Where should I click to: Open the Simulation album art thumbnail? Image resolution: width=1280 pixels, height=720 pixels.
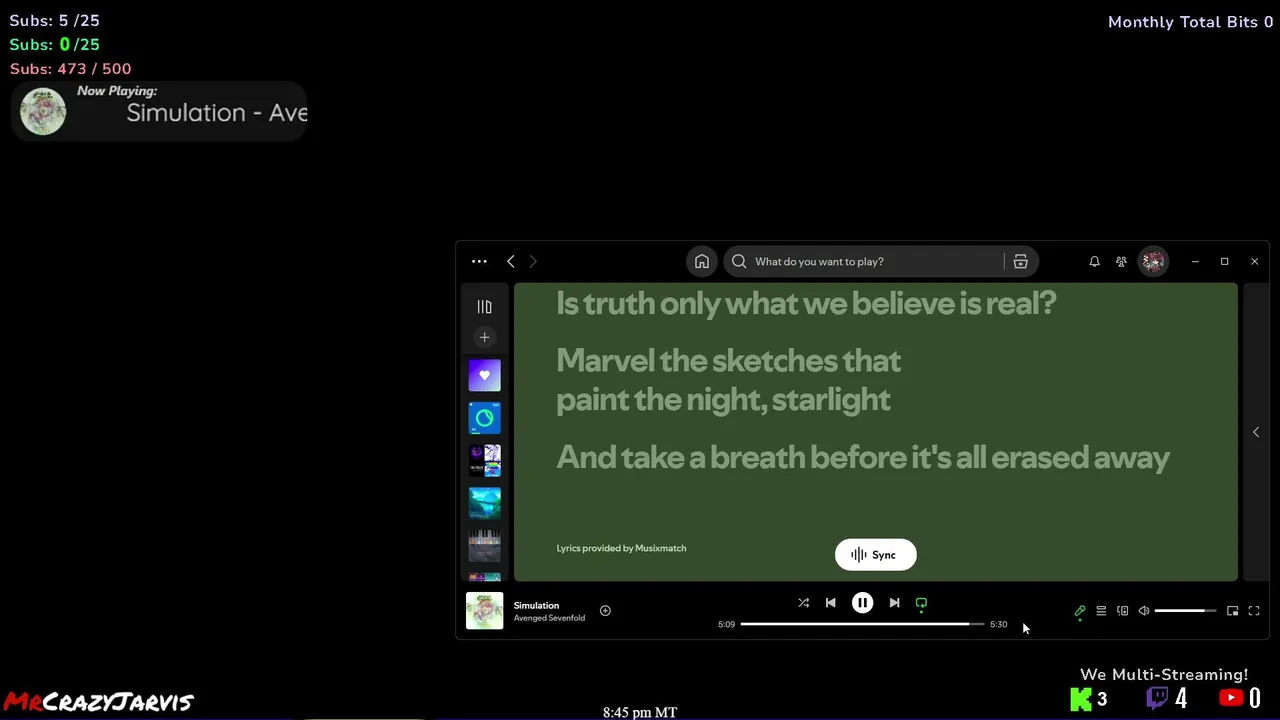(484, 611)
